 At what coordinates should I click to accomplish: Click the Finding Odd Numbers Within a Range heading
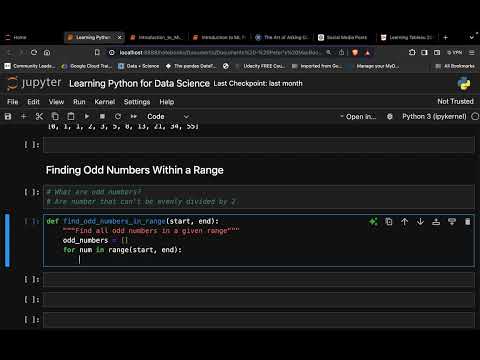click(135, 170)
